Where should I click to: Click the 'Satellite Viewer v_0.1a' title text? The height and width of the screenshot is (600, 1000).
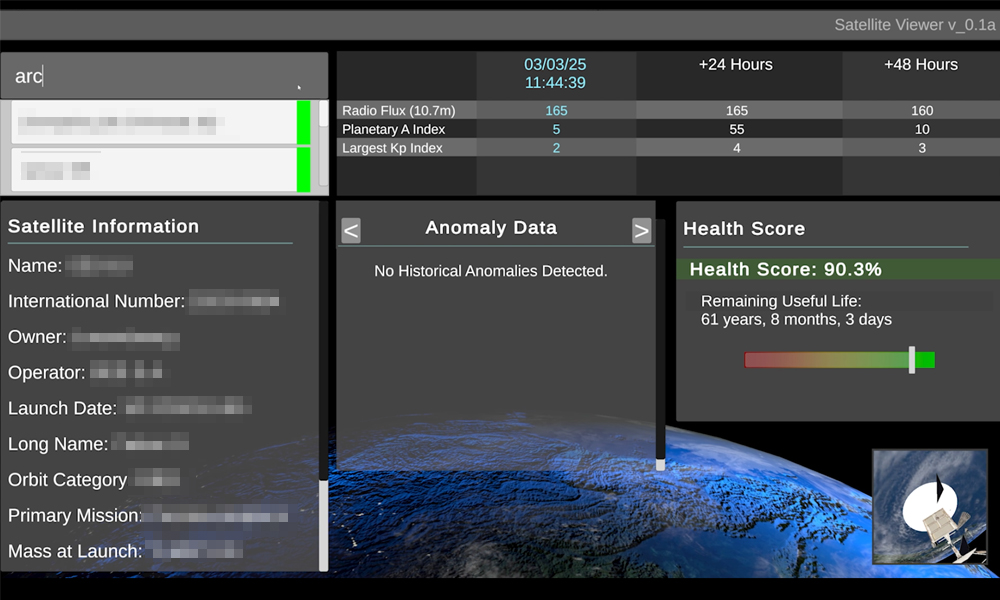point(915,25)
